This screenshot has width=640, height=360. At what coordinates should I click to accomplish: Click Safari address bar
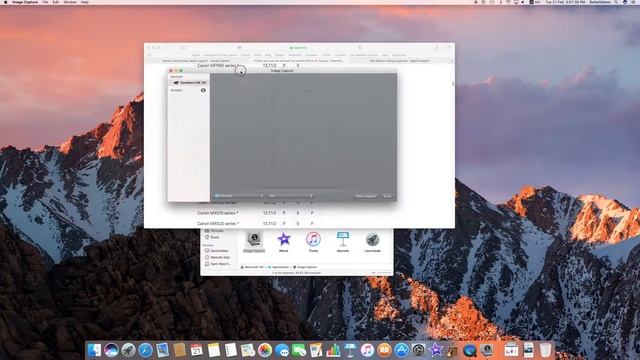[300, 48]
